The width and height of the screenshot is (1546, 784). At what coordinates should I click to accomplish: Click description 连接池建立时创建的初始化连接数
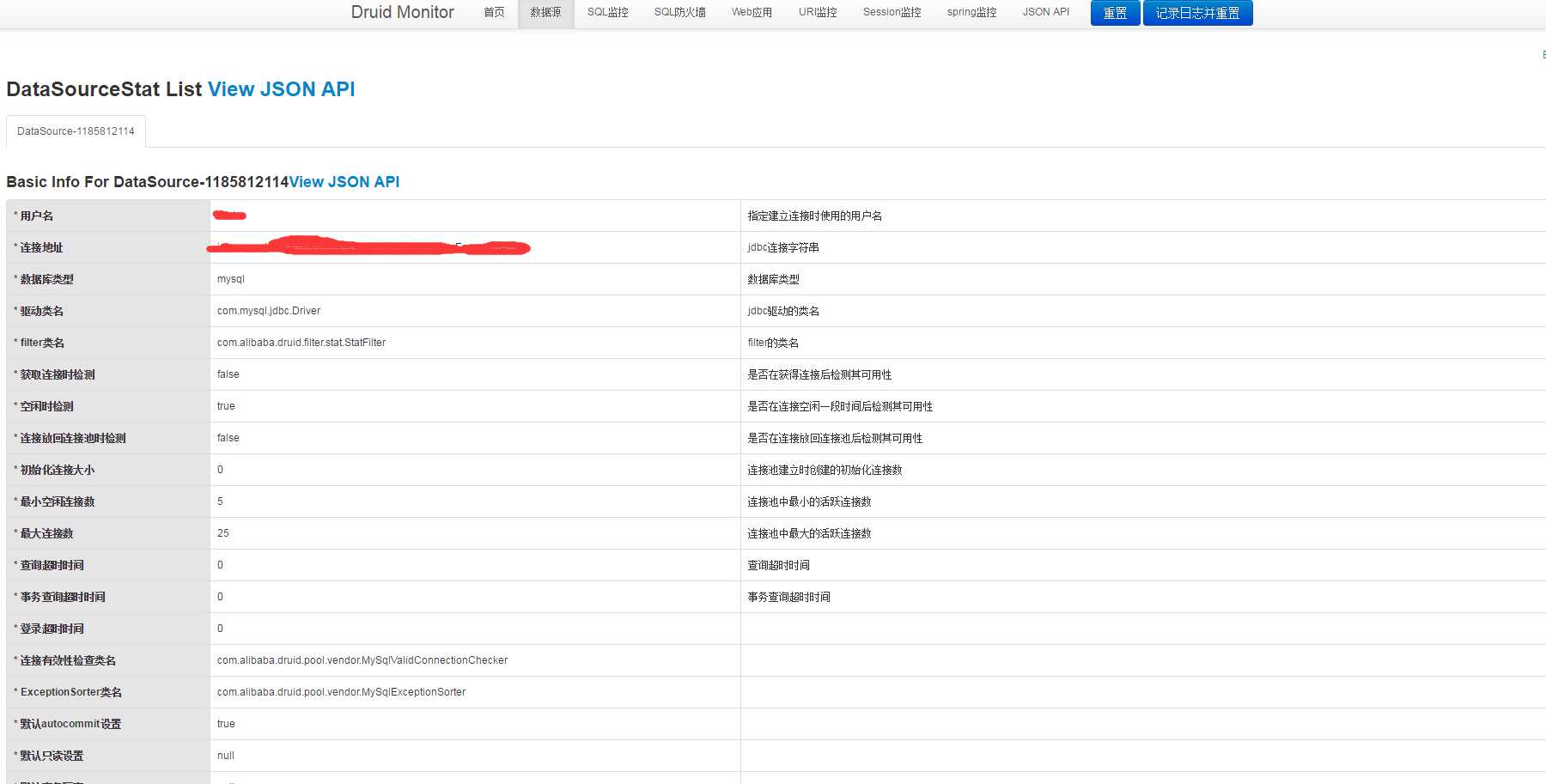[x=825, y=470]
